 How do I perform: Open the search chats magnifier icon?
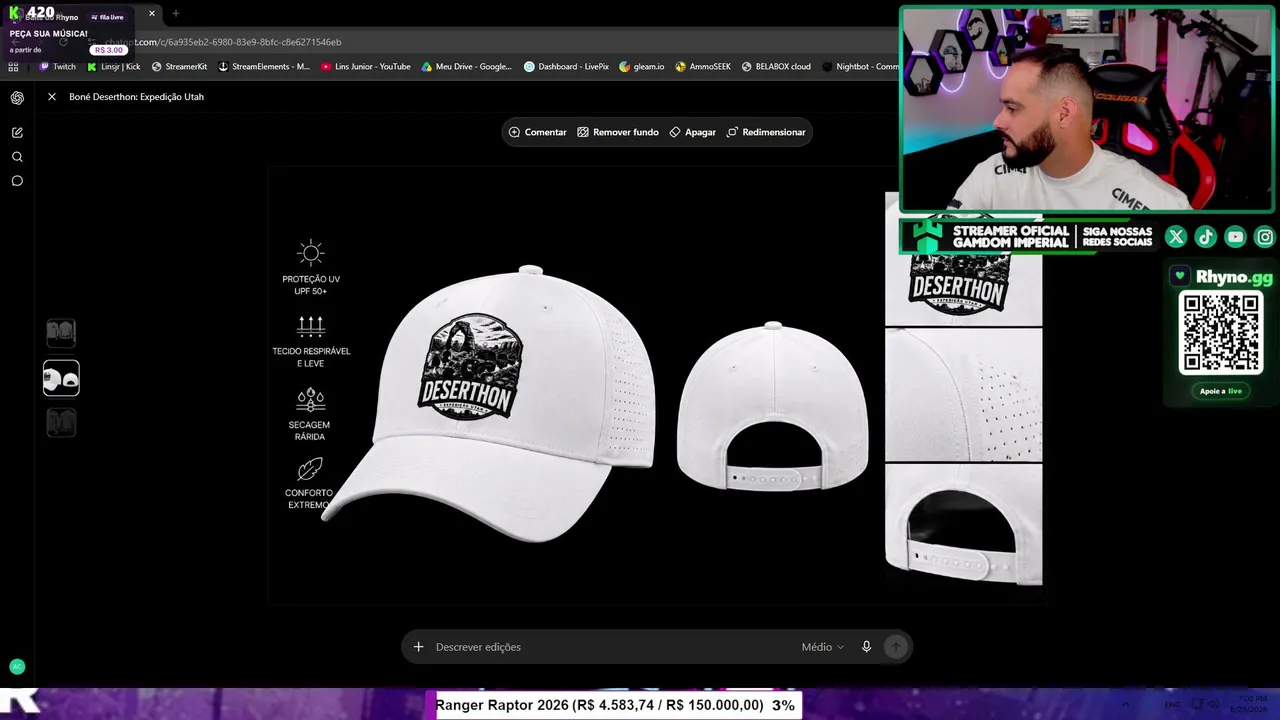[17, 157]
